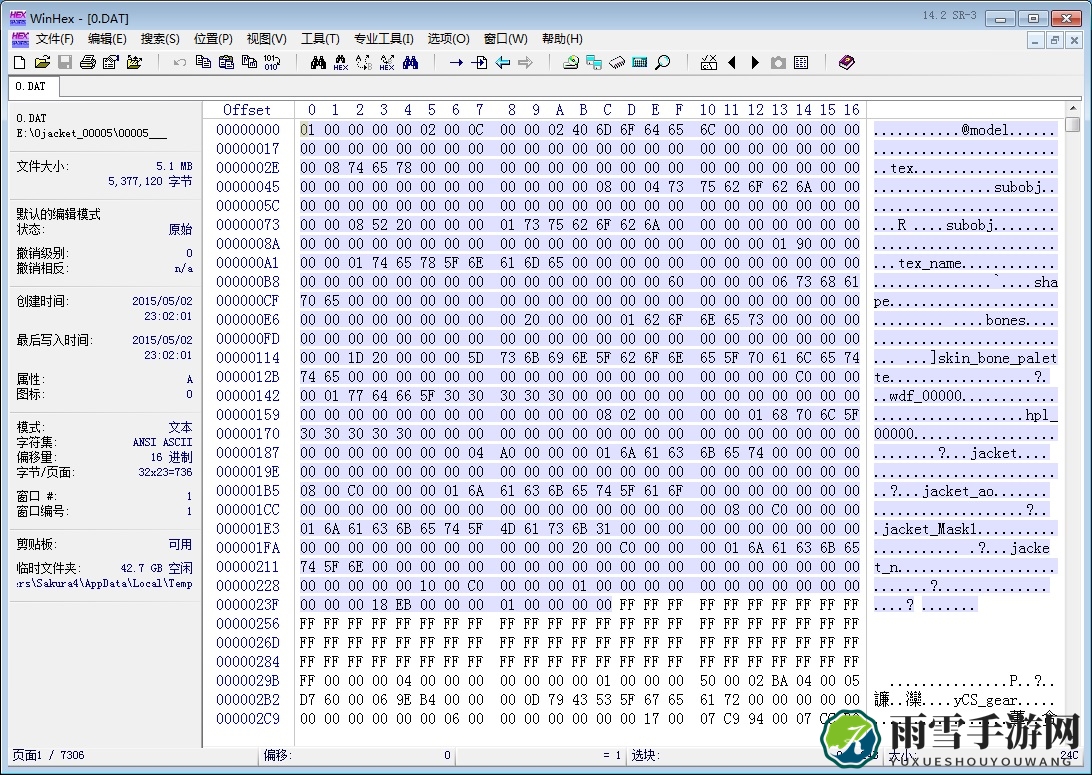
Task: Click the Undo arrow icon
Action: (180, 63)
